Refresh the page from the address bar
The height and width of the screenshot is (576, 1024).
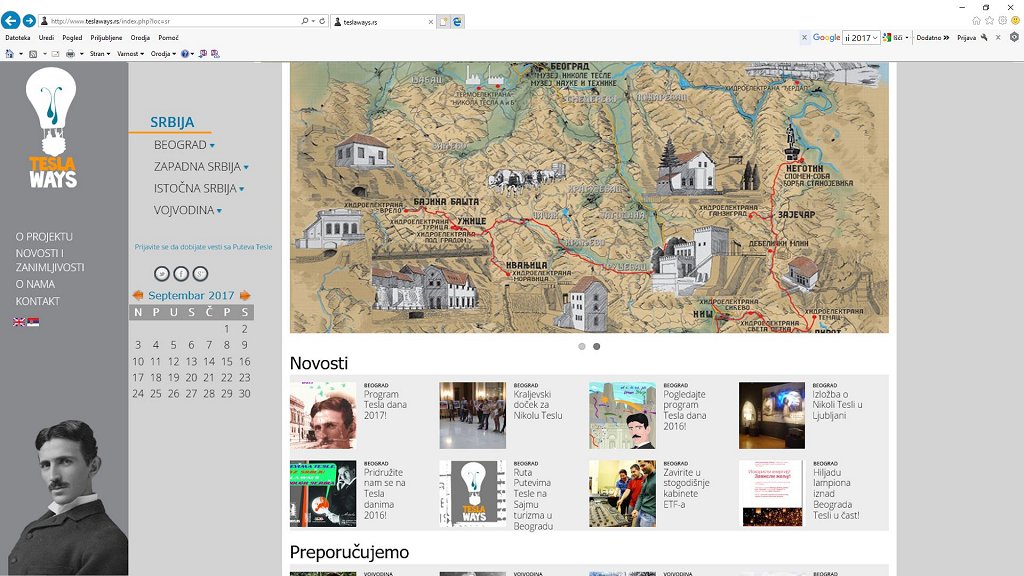[323, 21]
